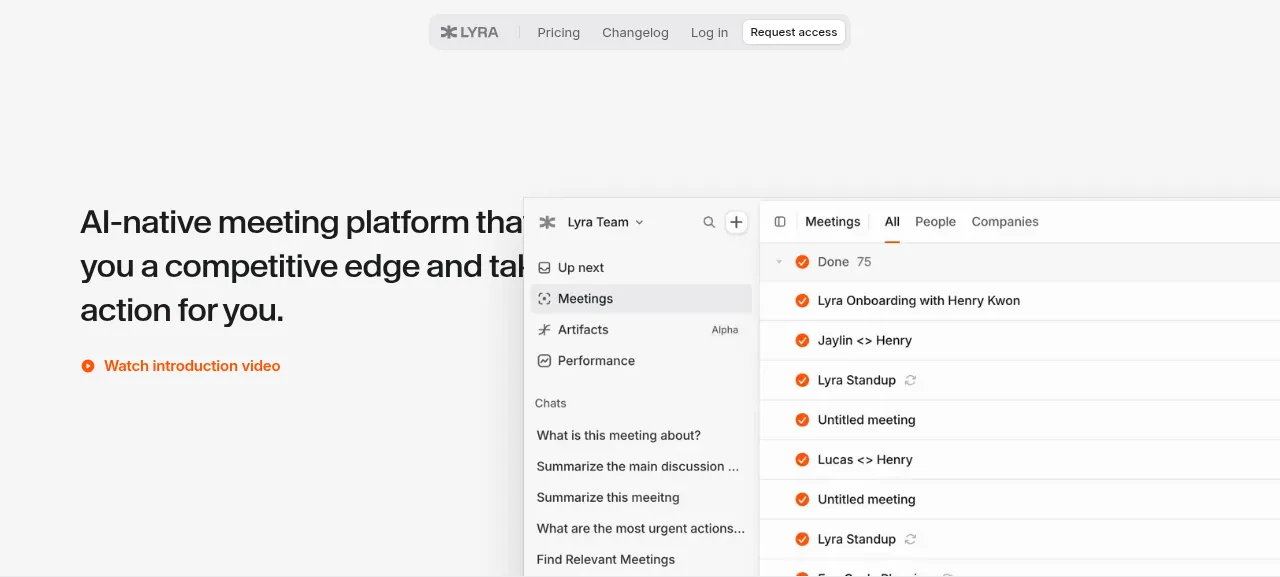Open the Changelog link in the navigation

click(635, 33)
